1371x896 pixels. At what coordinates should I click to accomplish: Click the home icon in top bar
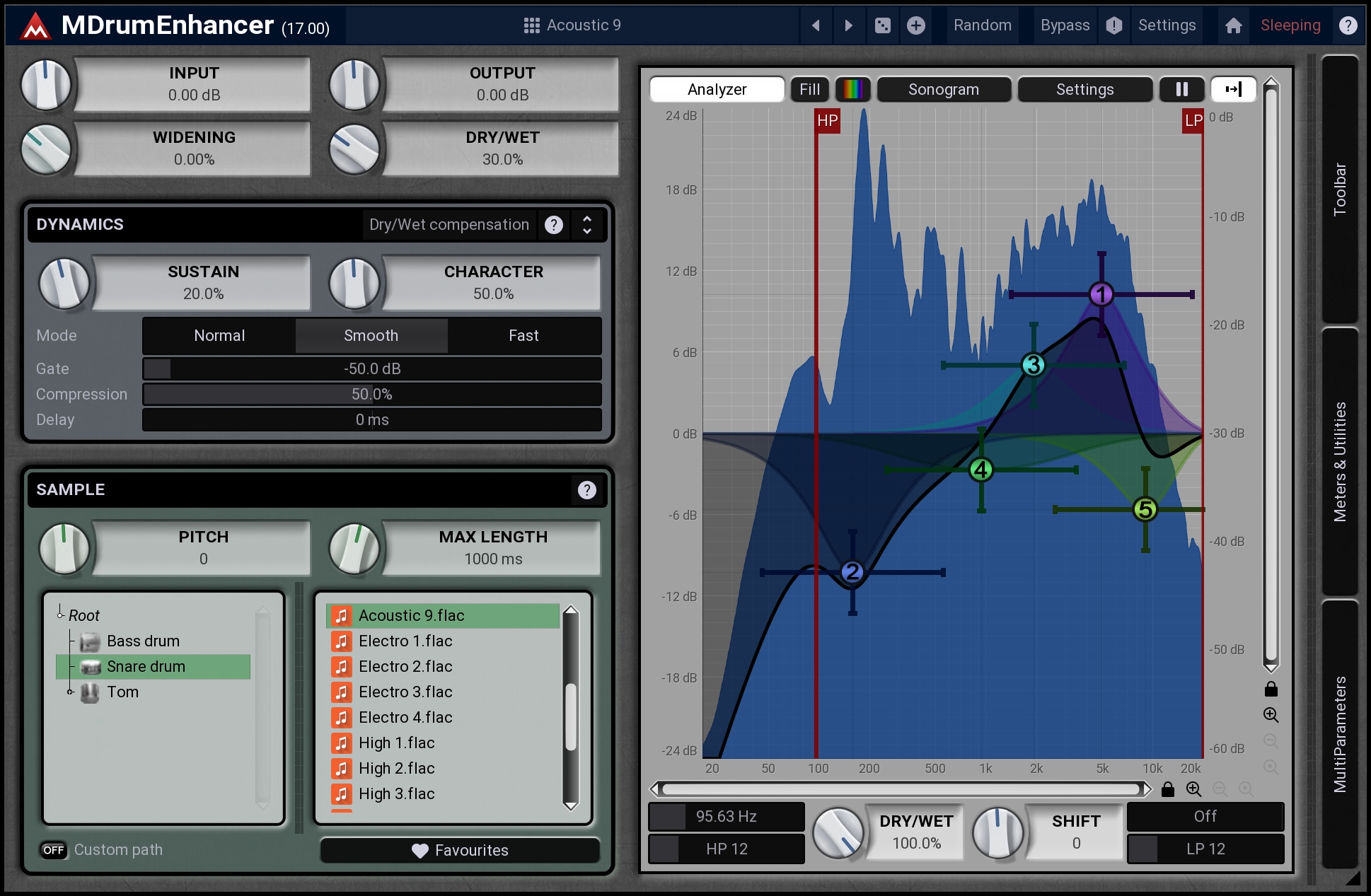click(1233, 25)
